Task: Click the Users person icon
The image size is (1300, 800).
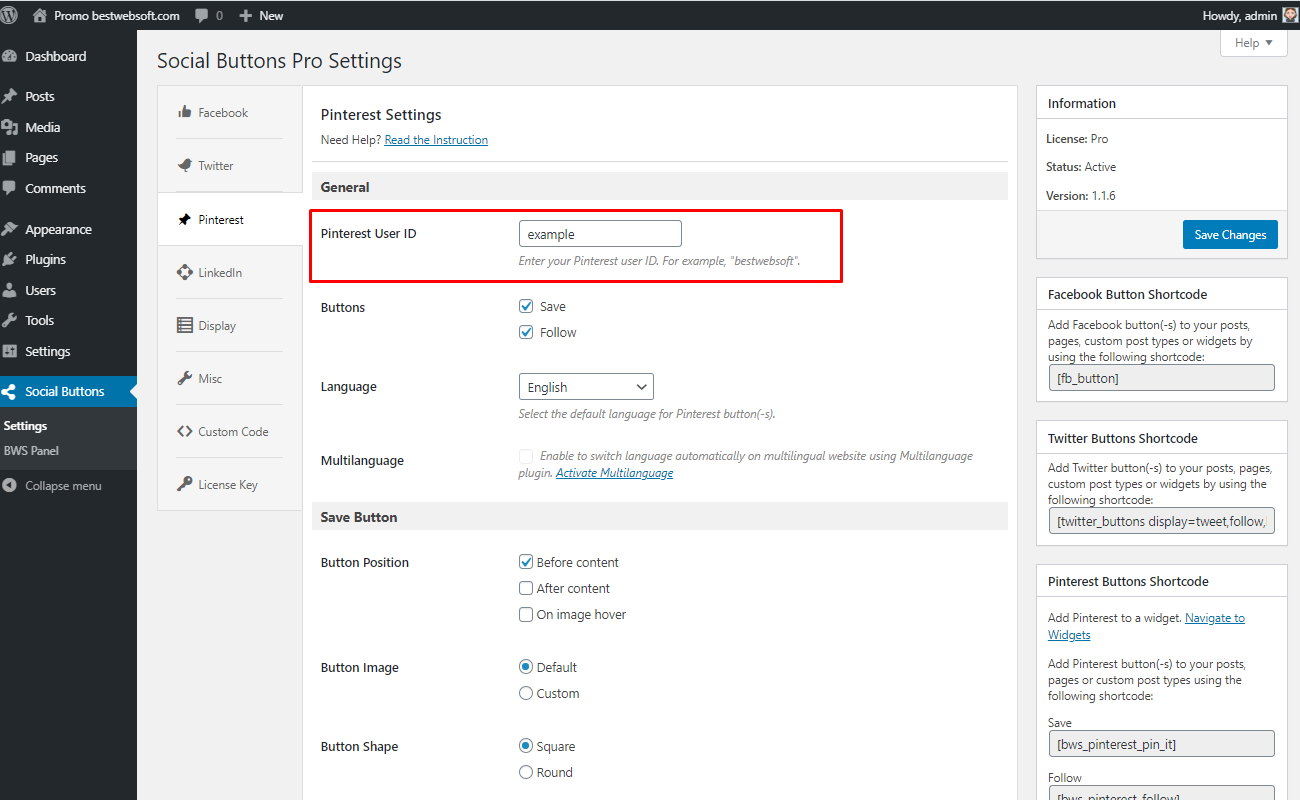Action: pyautogui.click(x=10, y=290)
